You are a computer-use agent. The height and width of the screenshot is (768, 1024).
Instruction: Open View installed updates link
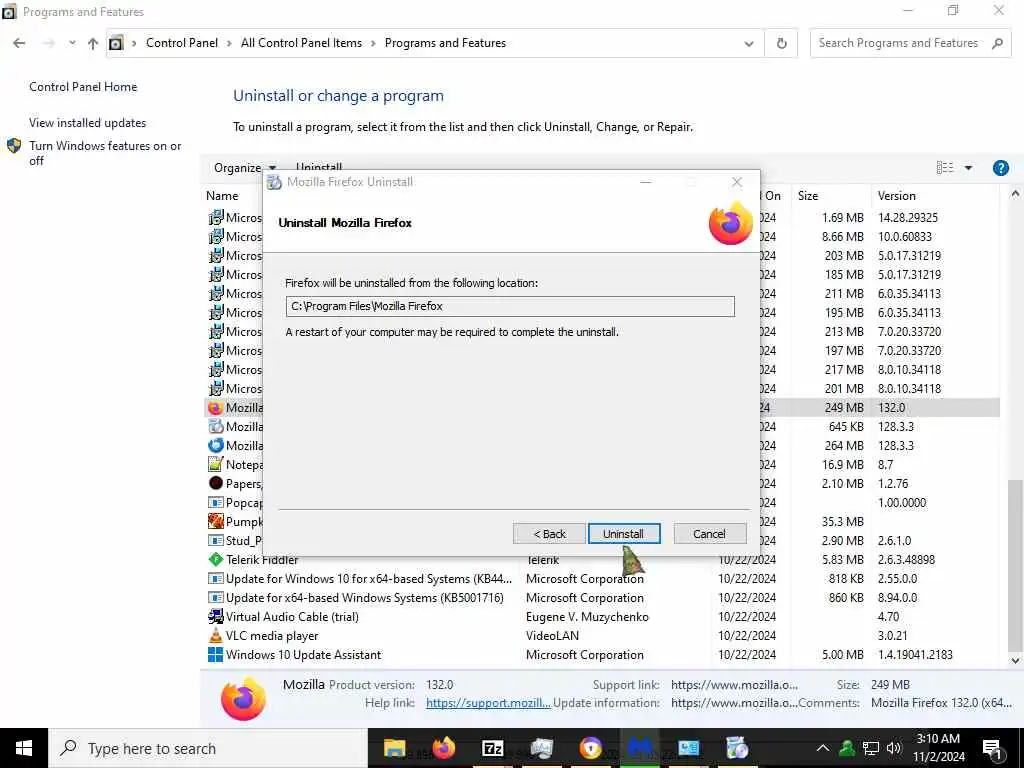88,123
